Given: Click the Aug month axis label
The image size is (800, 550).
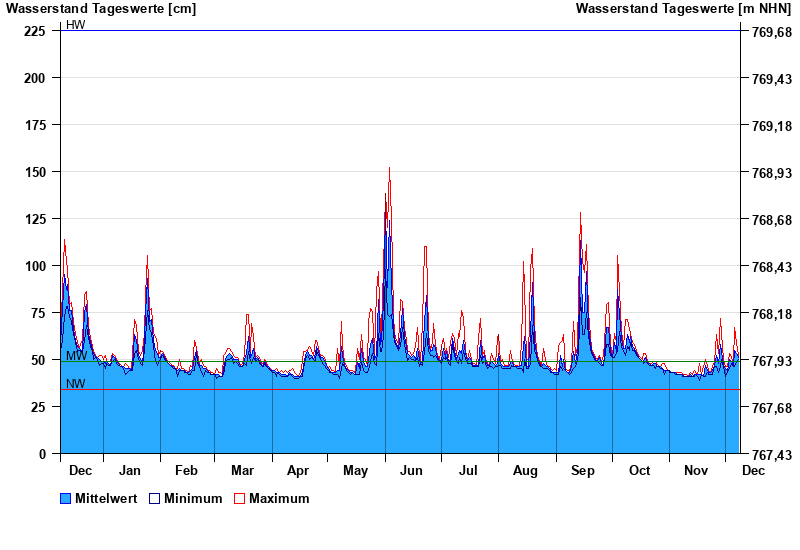Looking at the screenshot, I should pyautogui.click(x=525, y=471).
